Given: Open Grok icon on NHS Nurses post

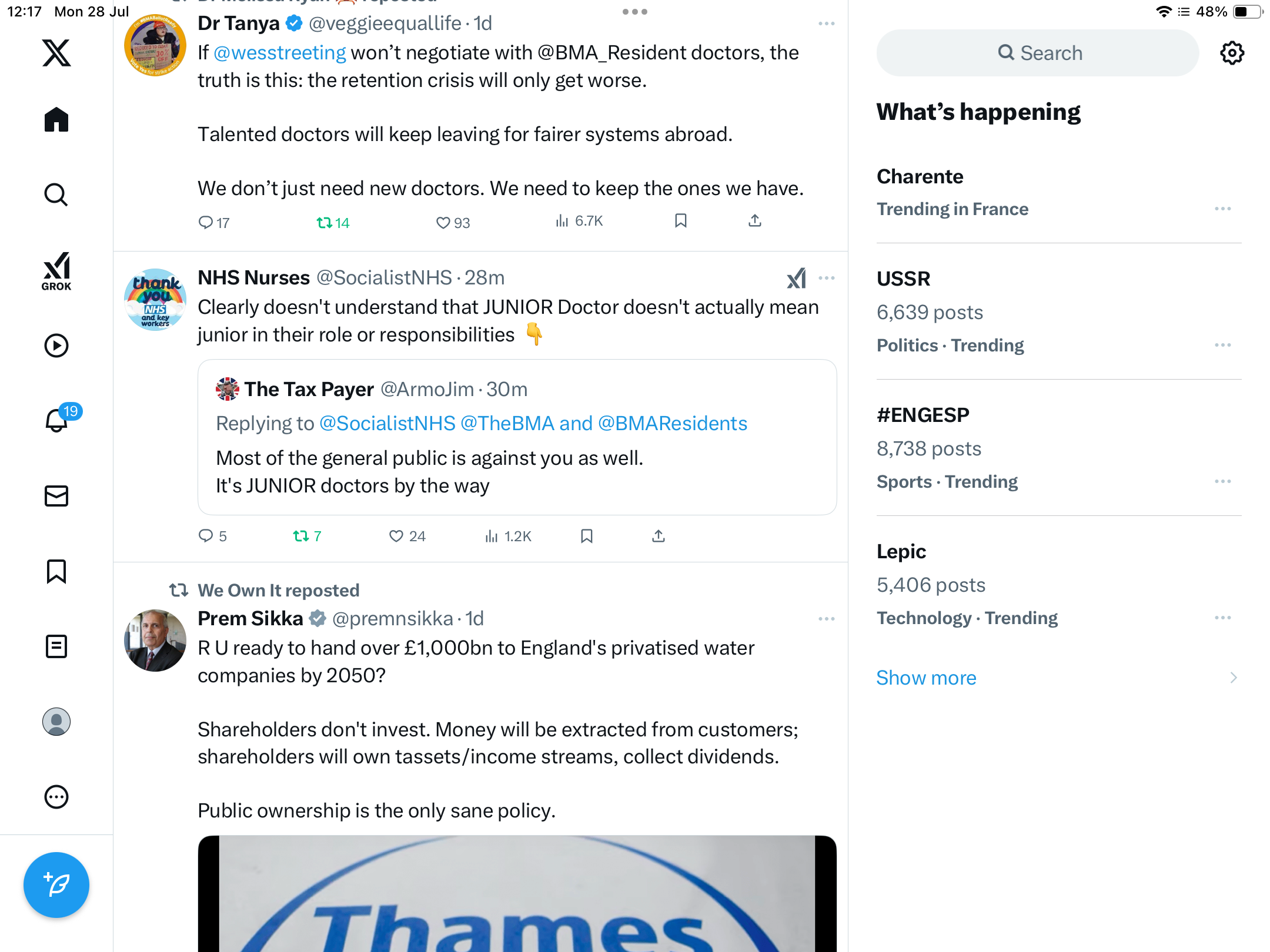Looking at the screenshot, I should coord(796,278).
